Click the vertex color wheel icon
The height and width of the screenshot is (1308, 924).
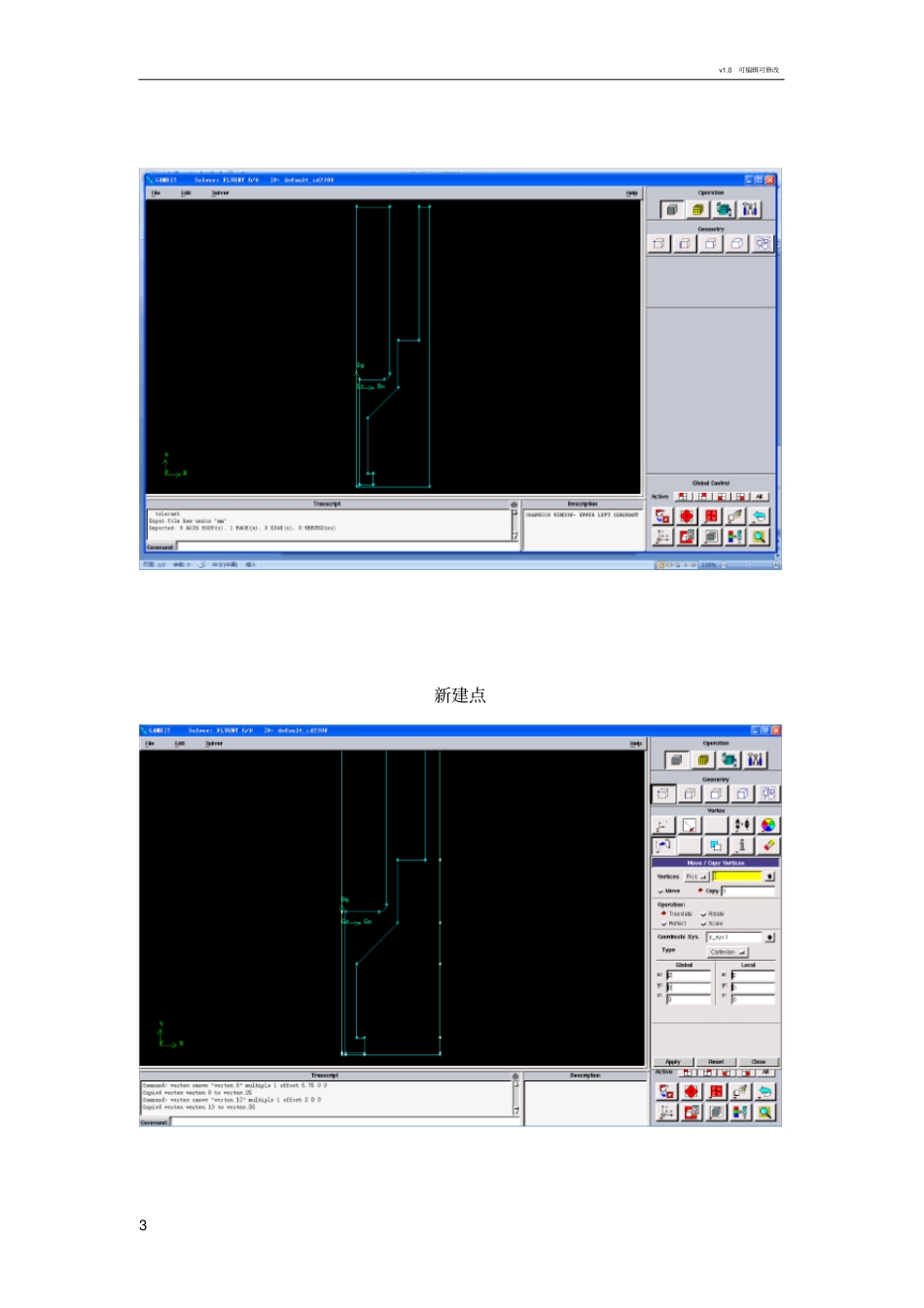pyautogui.click(x=767, y=825)
